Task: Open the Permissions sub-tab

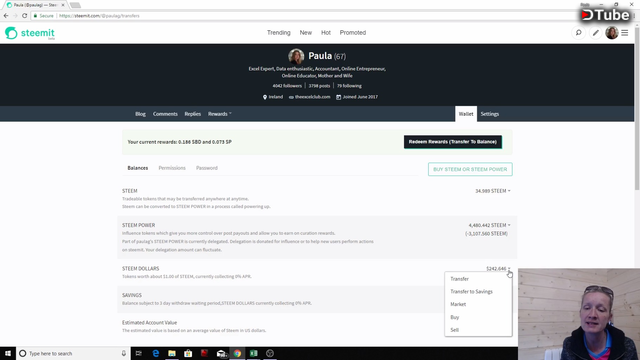Action: click(x=172, y=168)
